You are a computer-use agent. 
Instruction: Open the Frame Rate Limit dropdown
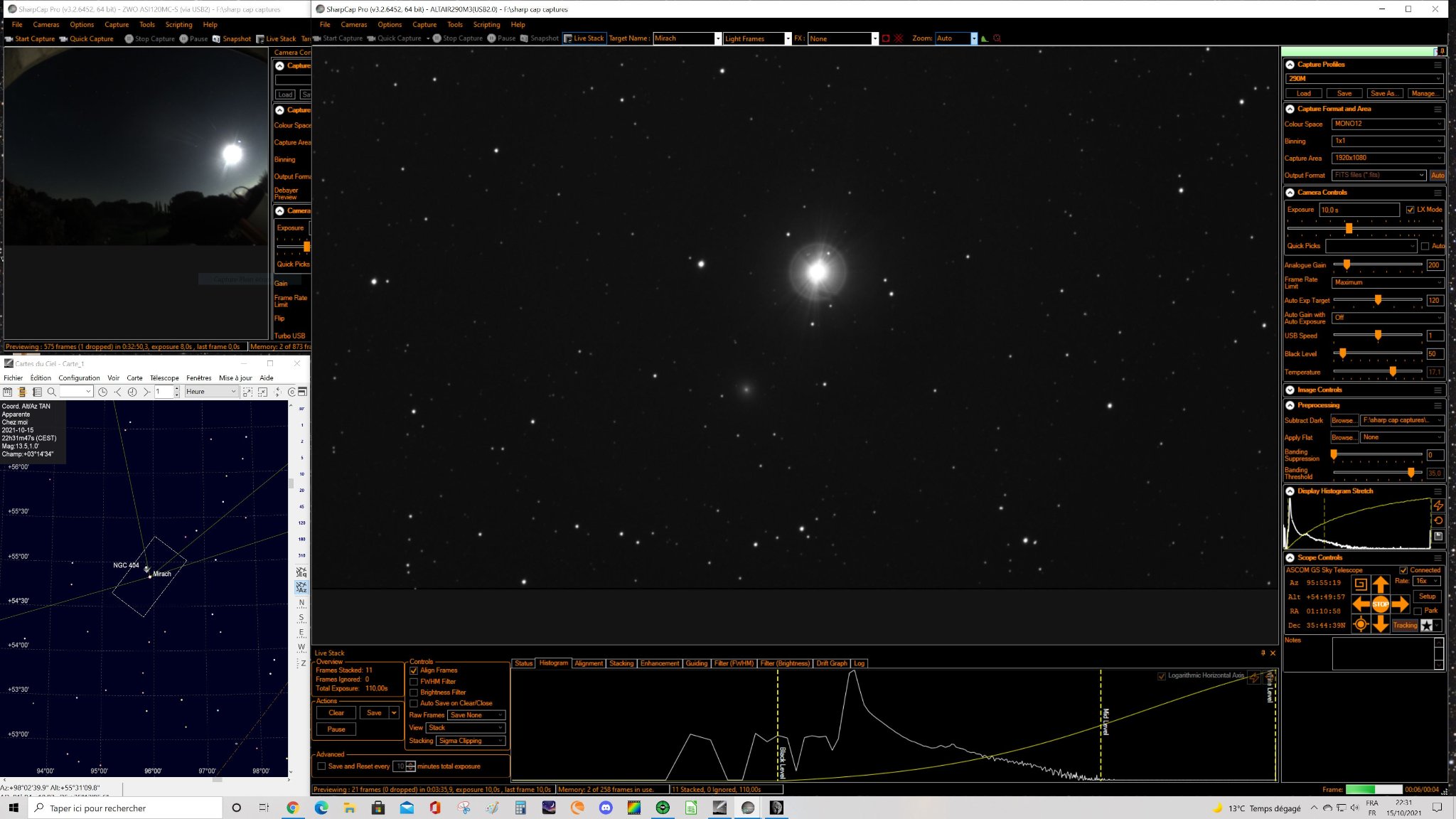tap(1387, 282)
